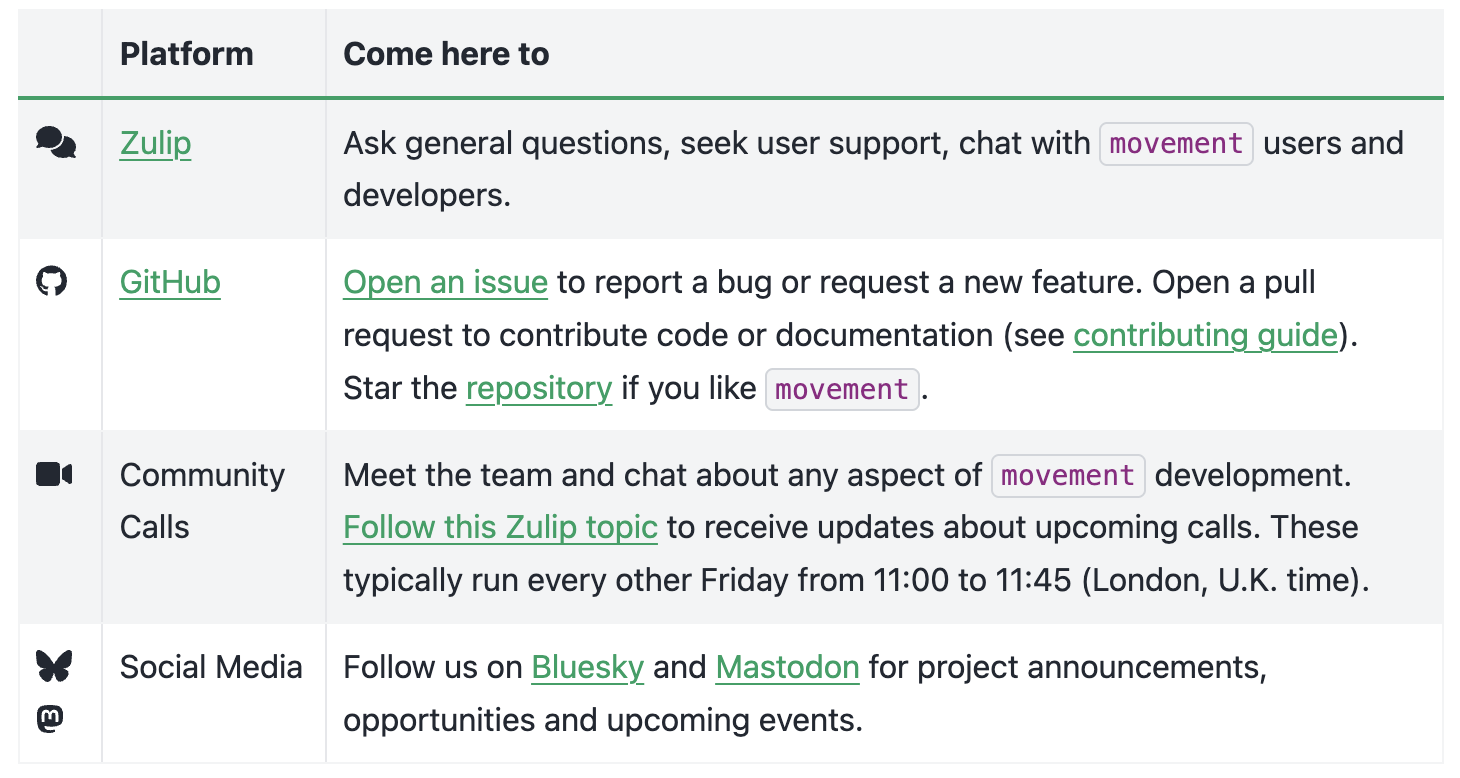Screen dimensions: 1460x778
Task: Click the video camera Community Calls icon
Action: tap(54, 474)
